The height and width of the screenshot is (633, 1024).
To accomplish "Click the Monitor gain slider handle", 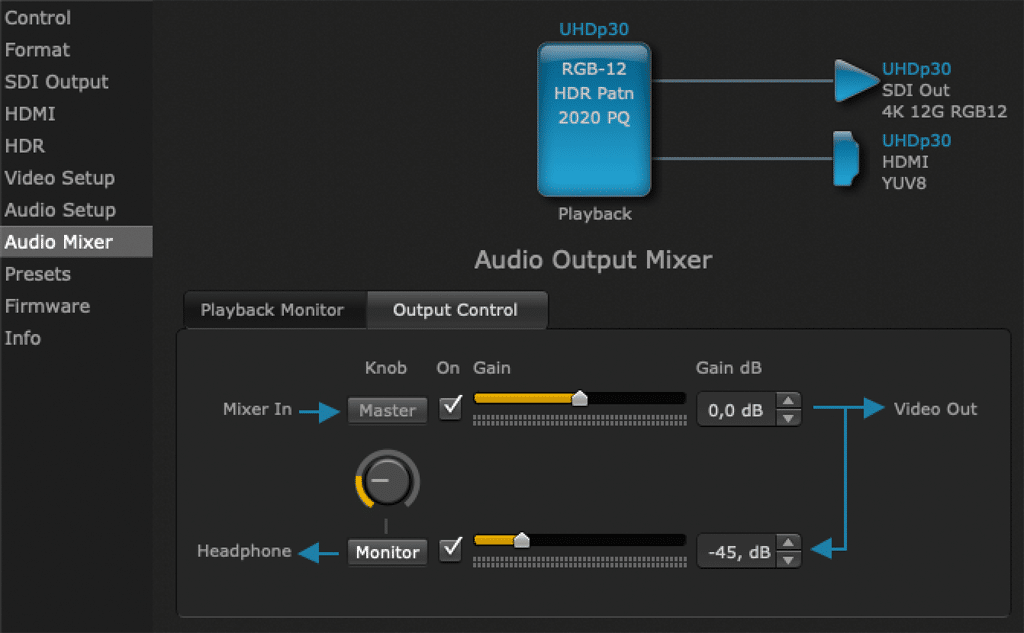I will [521, 540].
